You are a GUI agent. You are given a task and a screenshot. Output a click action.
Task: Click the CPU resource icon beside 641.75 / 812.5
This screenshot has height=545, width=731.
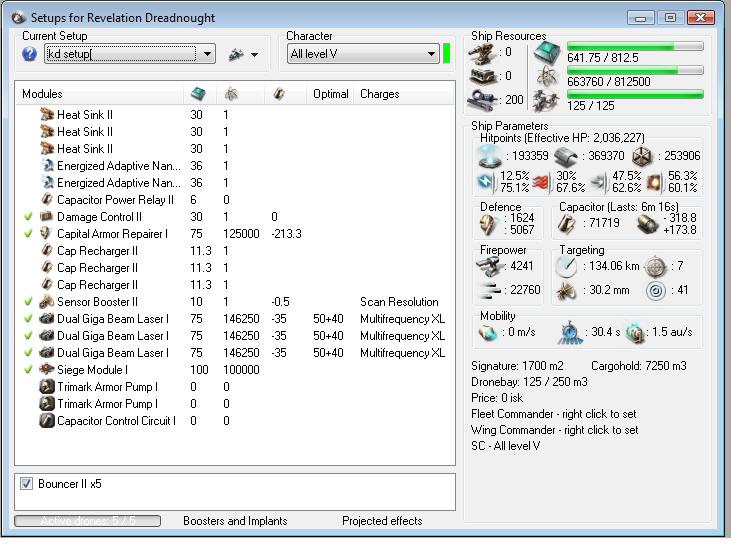[x=546, y=53]
